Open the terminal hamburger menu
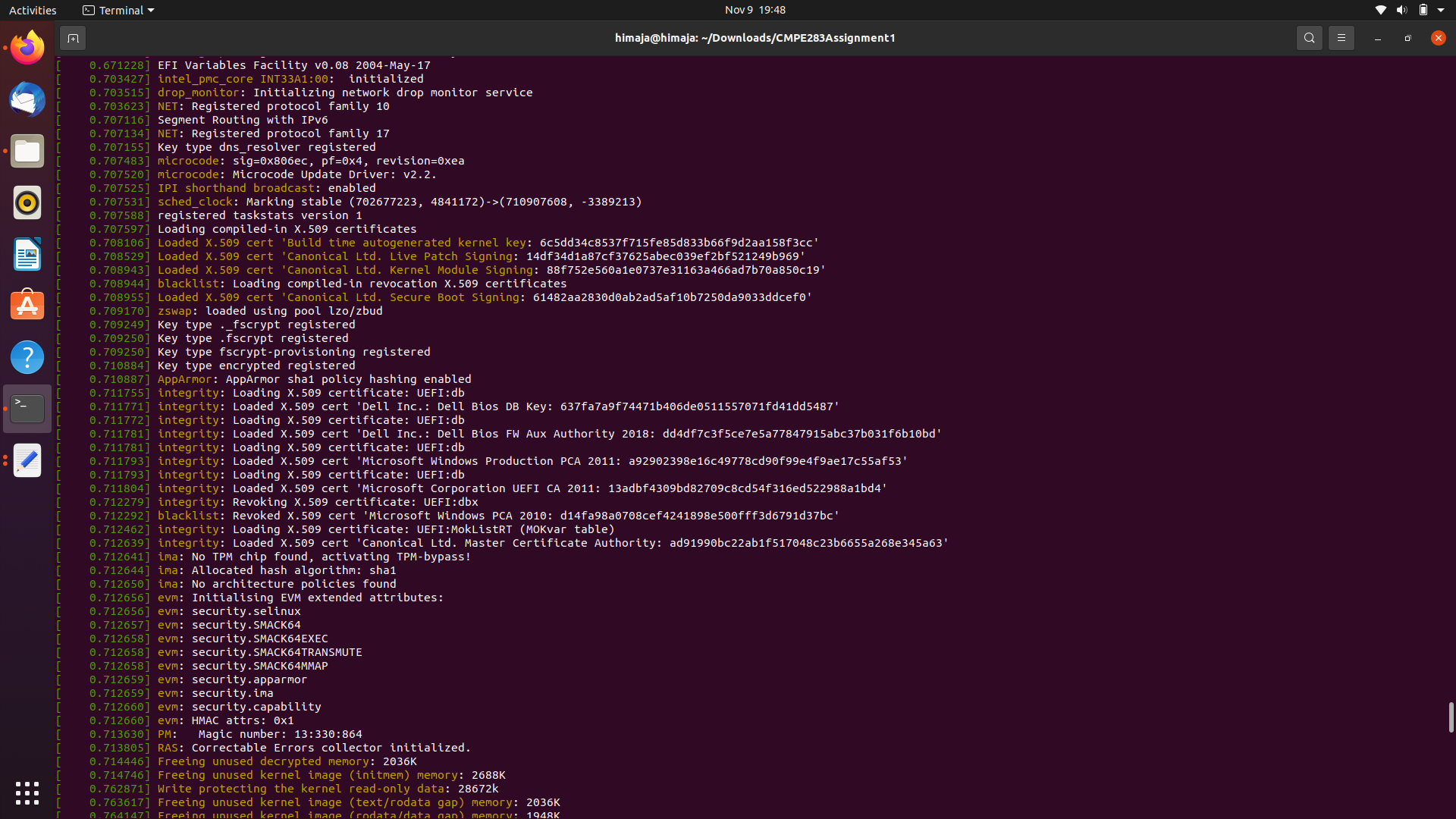The width and height of the screenshot is (1456, 819). (x=1341, y=38)
